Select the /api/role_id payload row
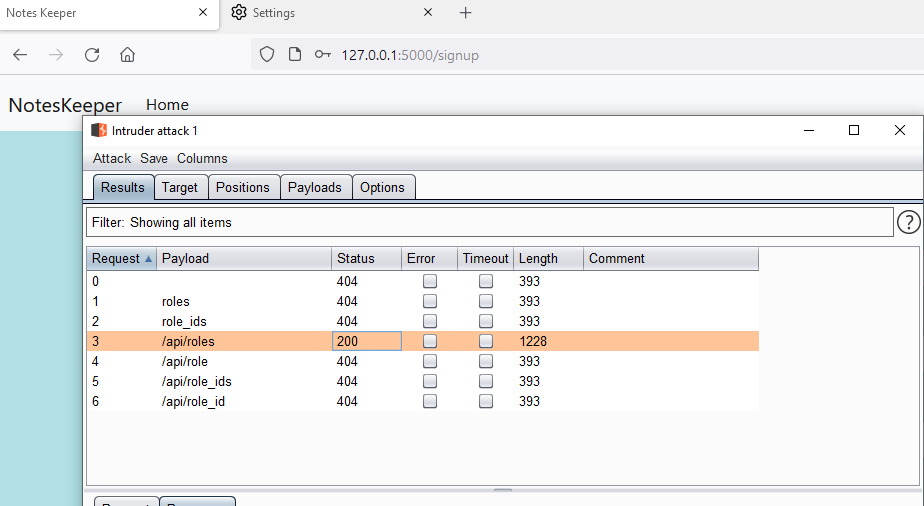 pos(423,401)
